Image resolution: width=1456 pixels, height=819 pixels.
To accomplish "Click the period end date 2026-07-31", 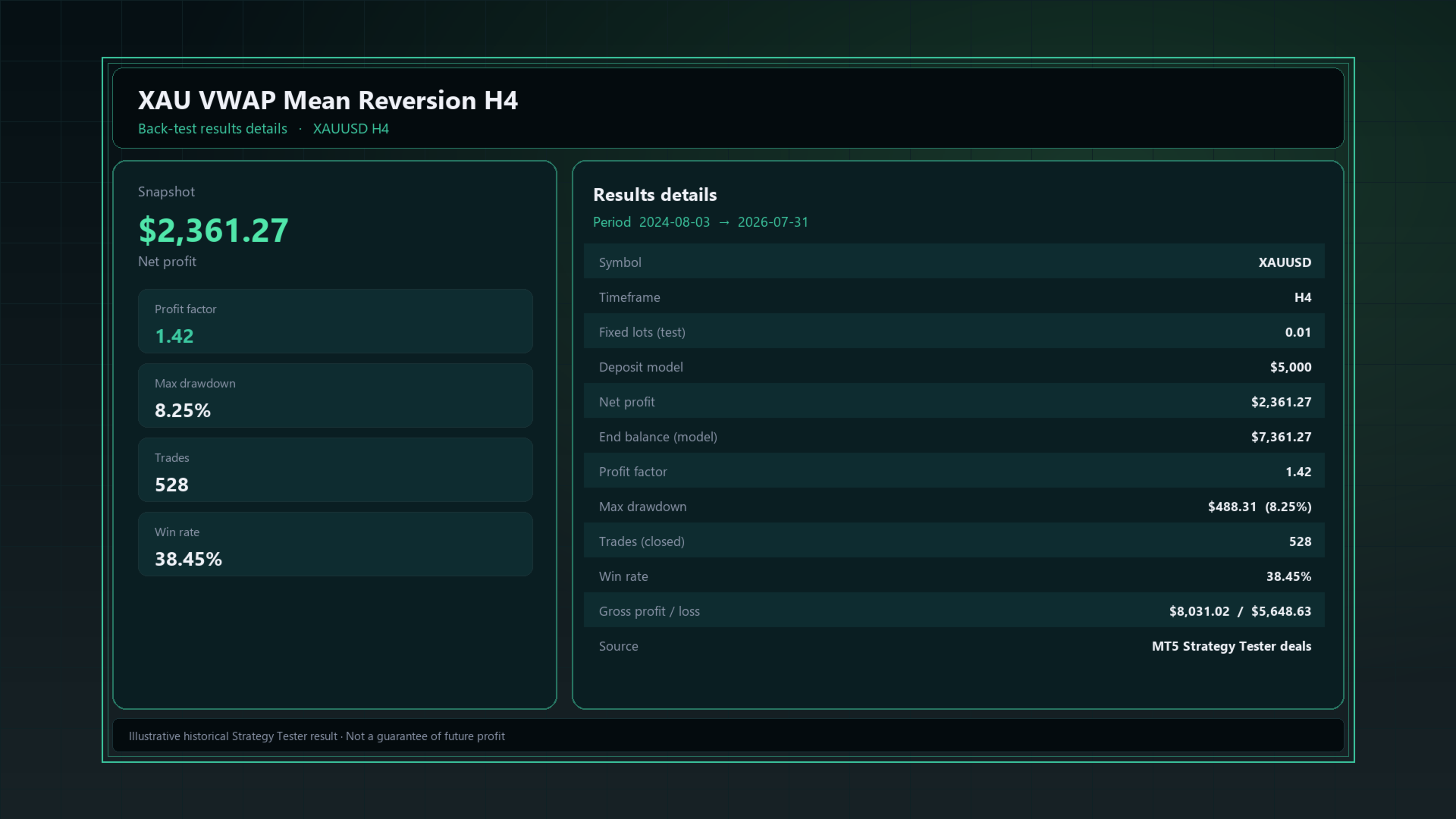I will (x=773, y=222).
